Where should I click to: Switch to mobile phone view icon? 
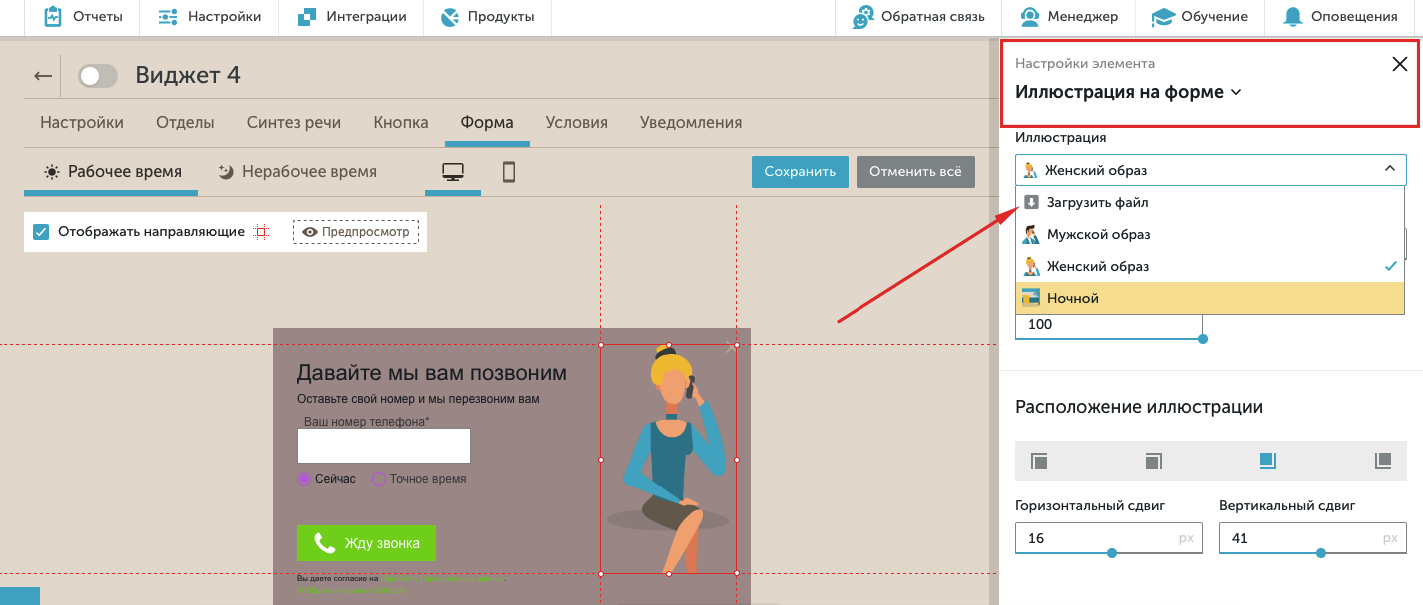pos(509,172)
